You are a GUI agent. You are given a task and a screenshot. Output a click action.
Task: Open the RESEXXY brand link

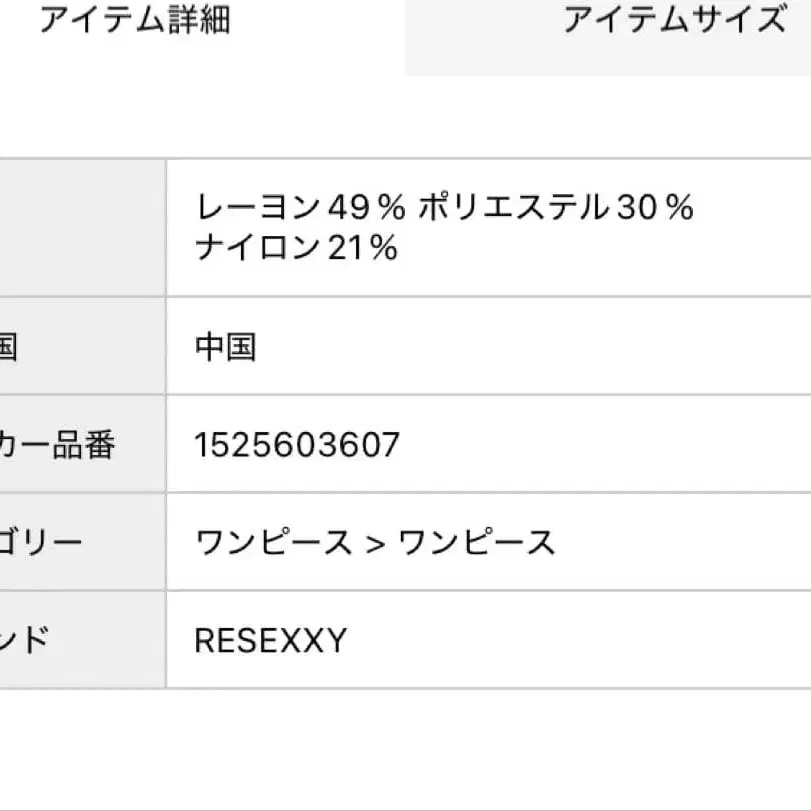[270, 640]
